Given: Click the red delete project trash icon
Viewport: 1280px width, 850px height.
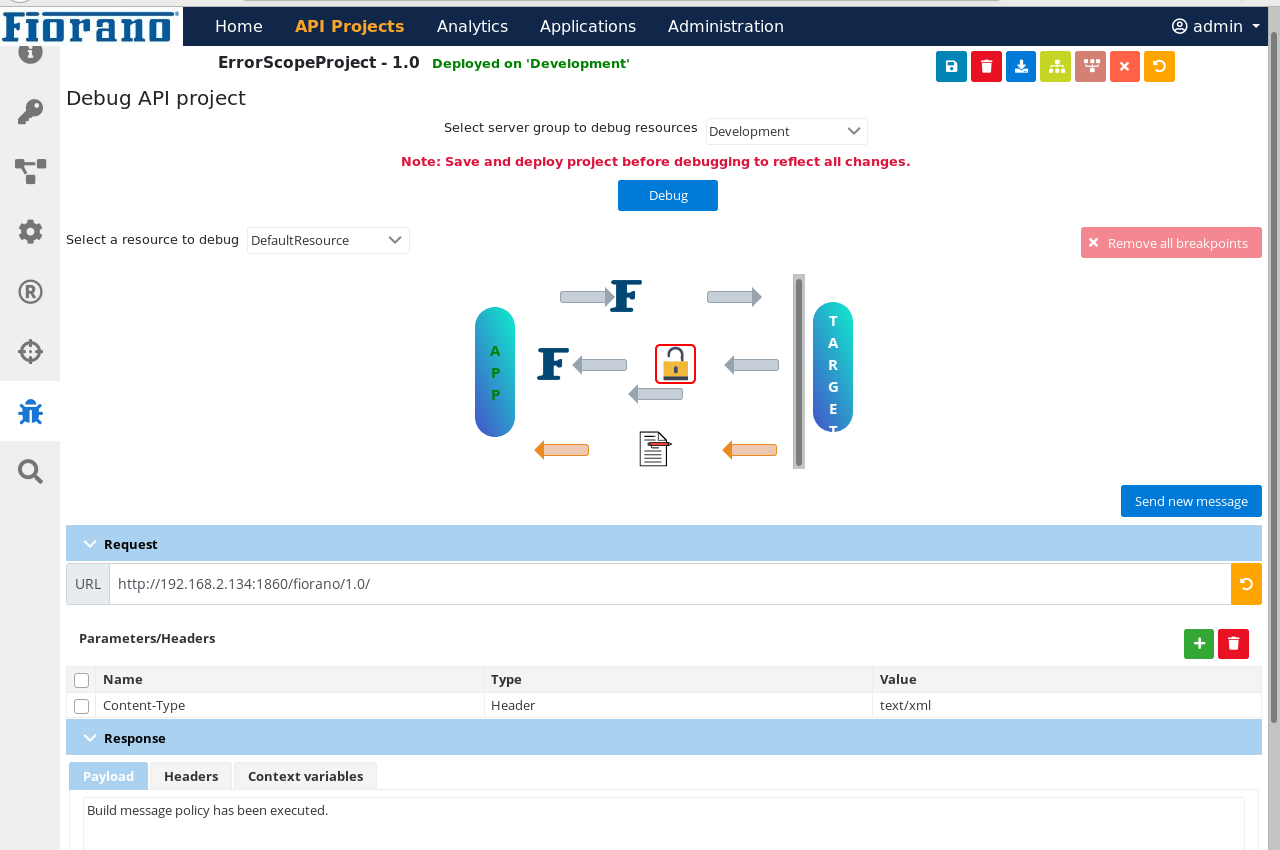Looking at the screenshot, I should coord(986,67).
